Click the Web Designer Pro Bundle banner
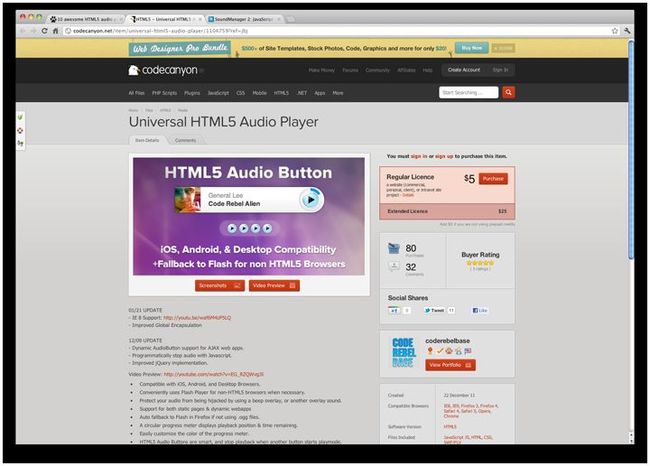Viewport: 650px width, 466px height. [179, 49]
